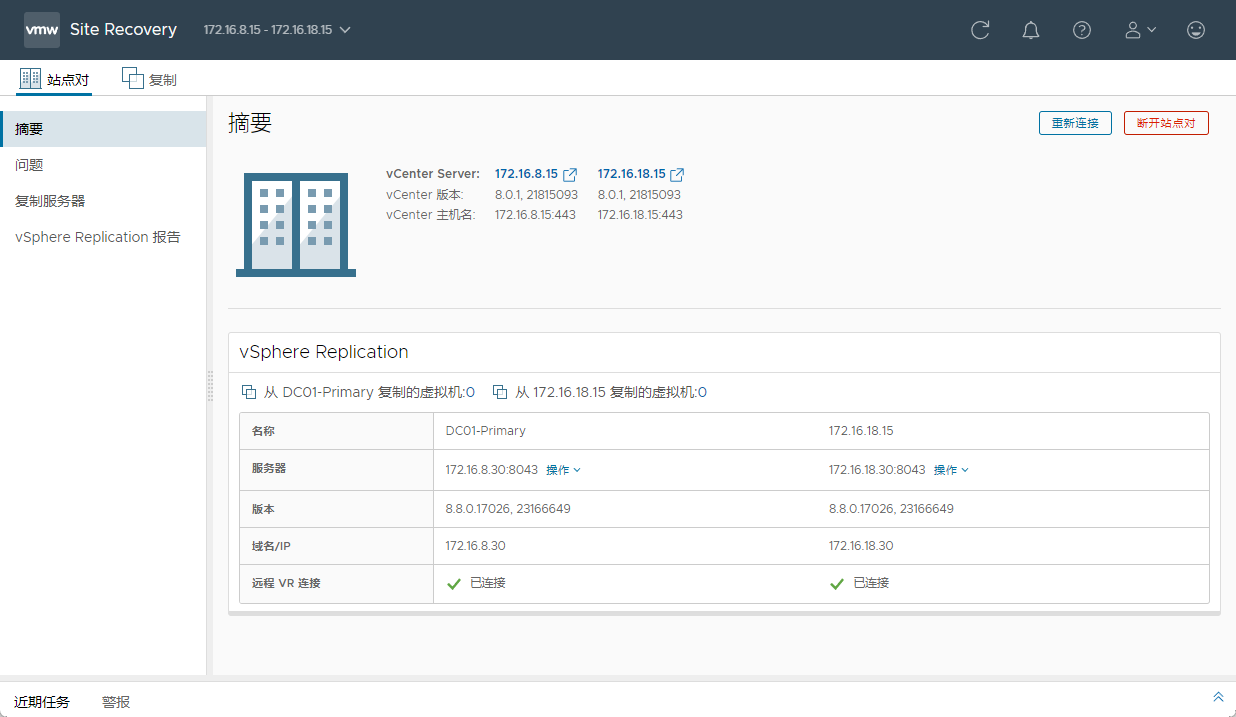Click replication icon next to 从 172.16.18.15

click(501, 392)
